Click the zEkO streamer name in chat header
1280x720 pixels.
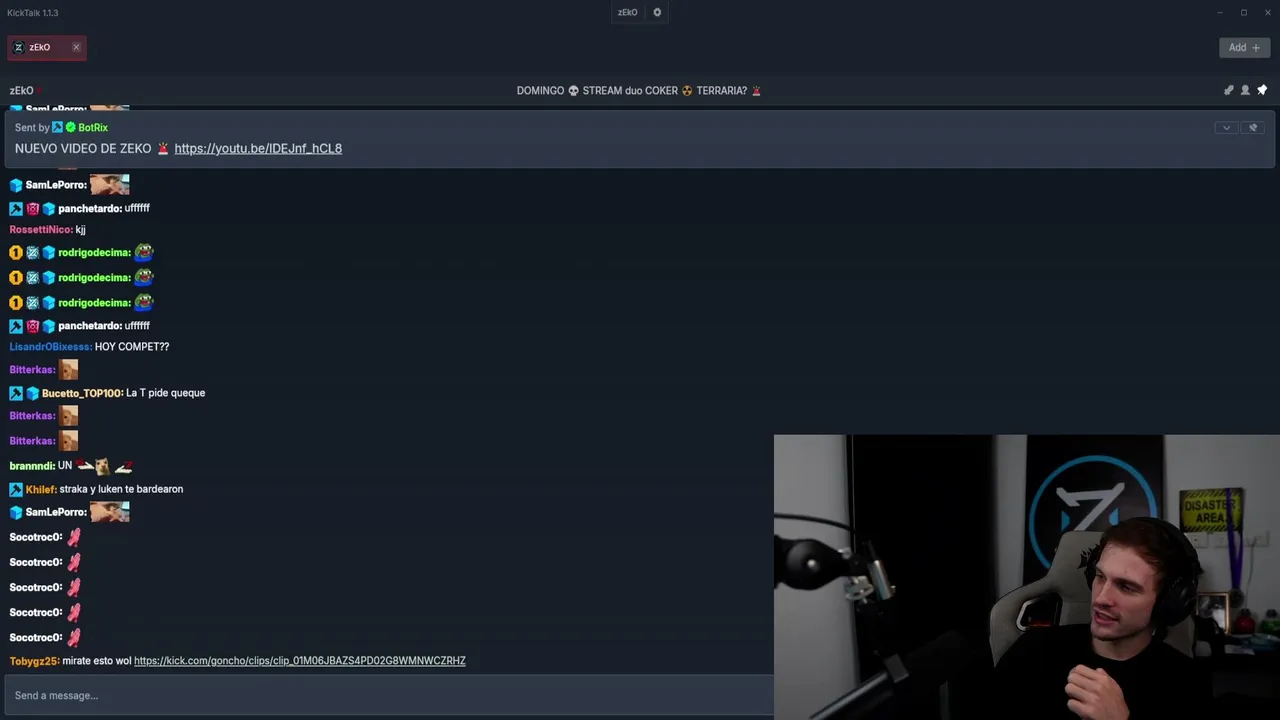pos(22,91)
